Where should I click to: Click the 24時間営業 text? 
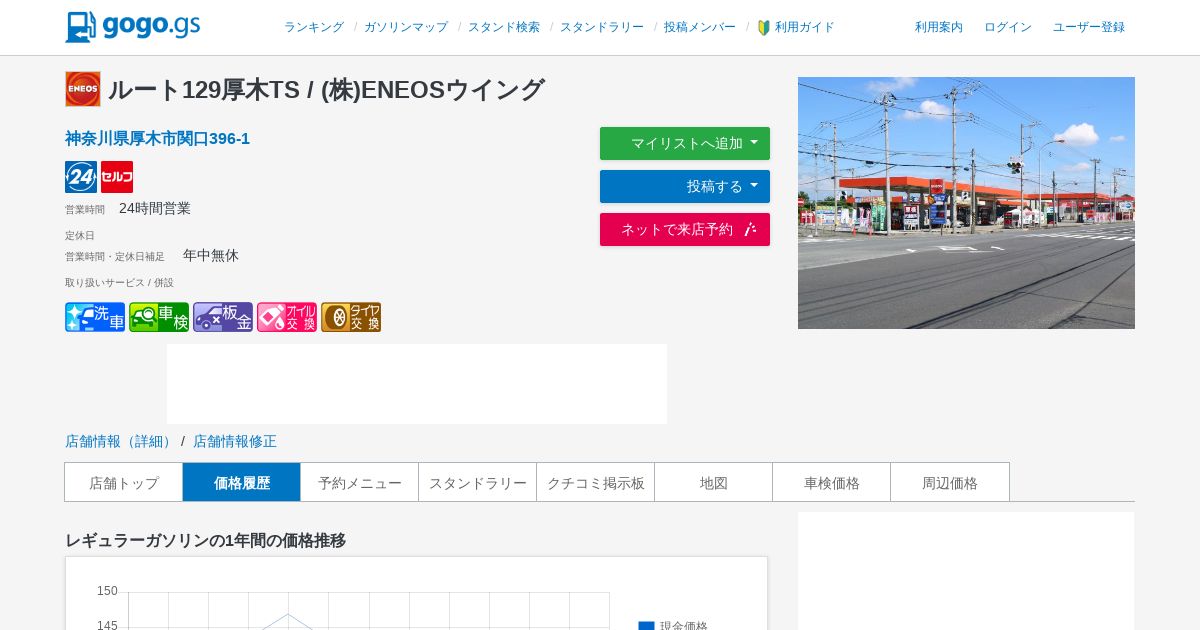(x=155, y=208)
